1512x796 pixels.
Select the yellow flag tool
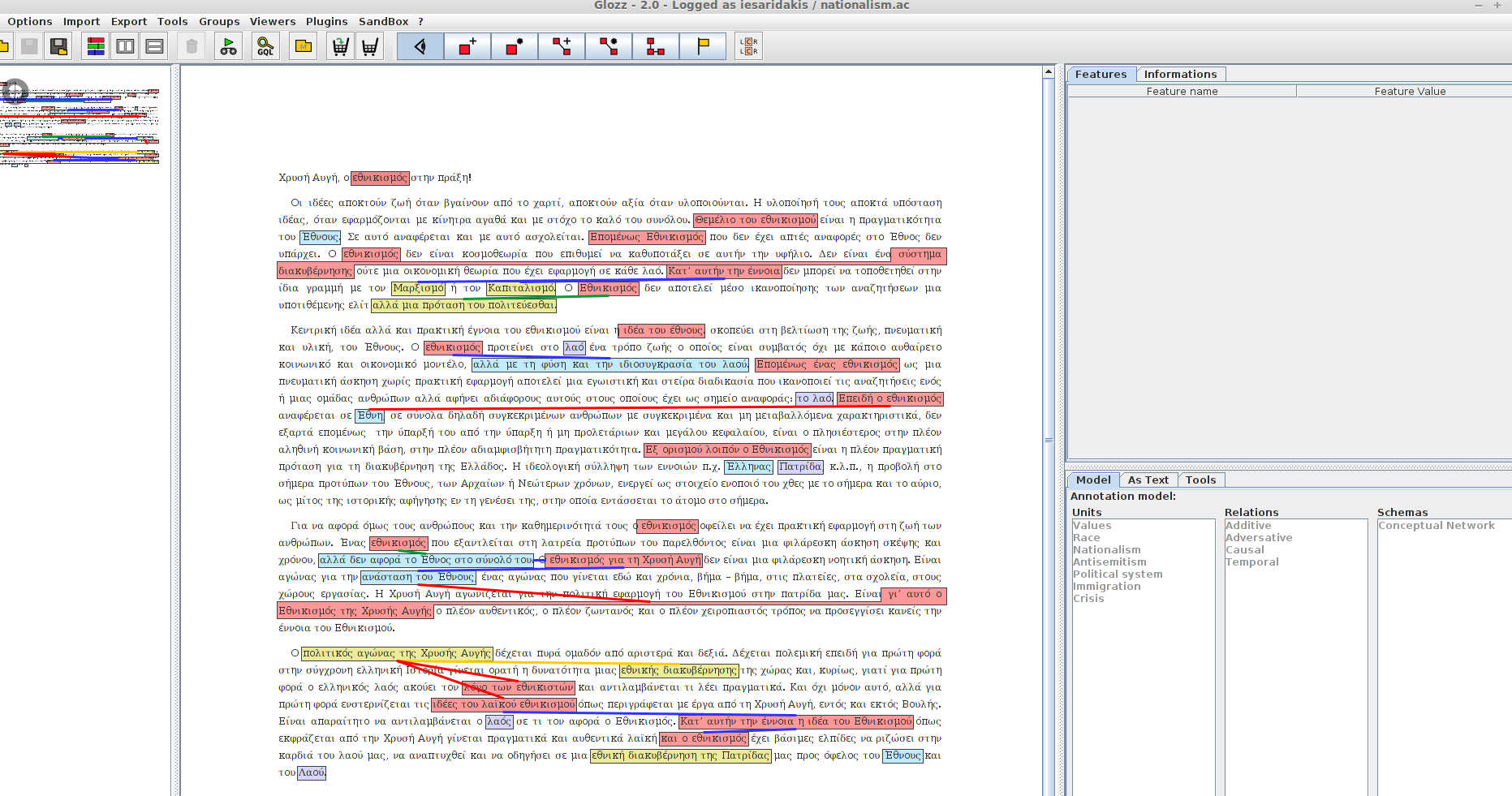point(703,46)
